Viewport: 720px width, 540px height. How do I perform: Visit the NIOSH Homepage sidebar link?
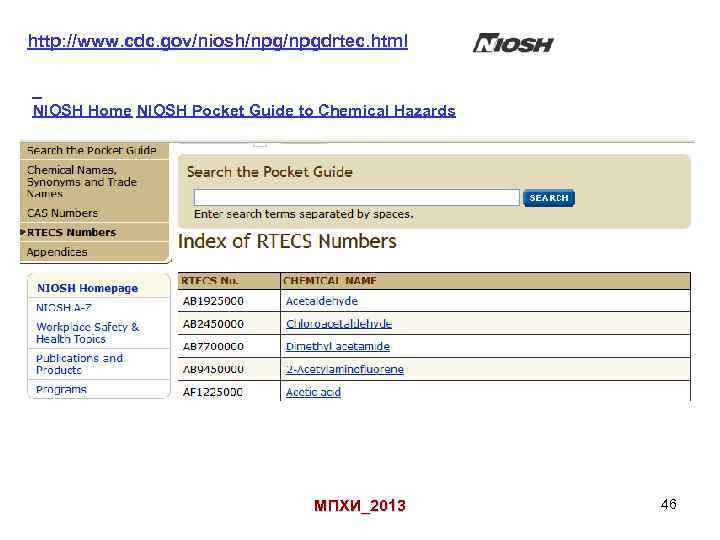tap(87, 288)
